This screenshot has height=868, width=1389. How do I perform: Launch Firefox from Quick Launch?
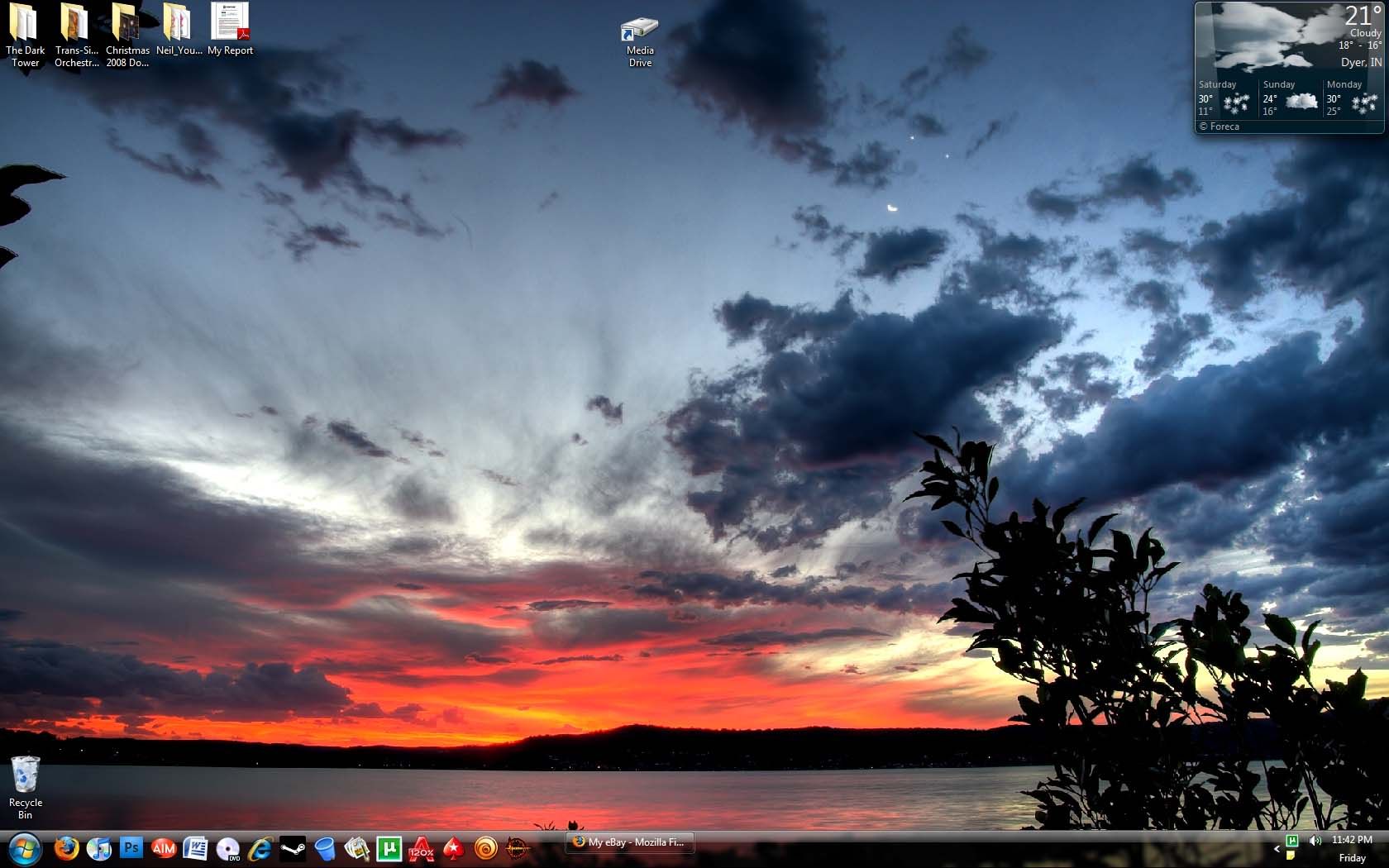[66, 848]
